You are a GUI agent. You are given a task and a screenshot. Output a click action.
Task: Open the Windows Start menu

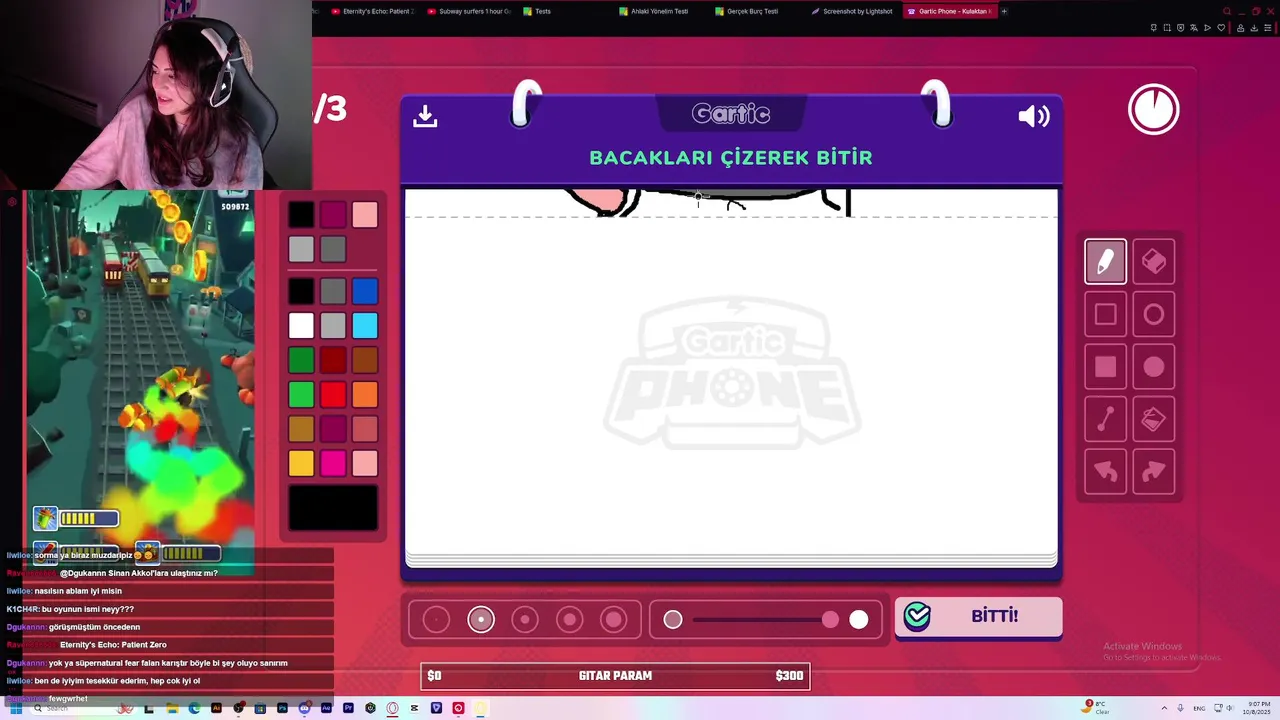tap(15, 708)
